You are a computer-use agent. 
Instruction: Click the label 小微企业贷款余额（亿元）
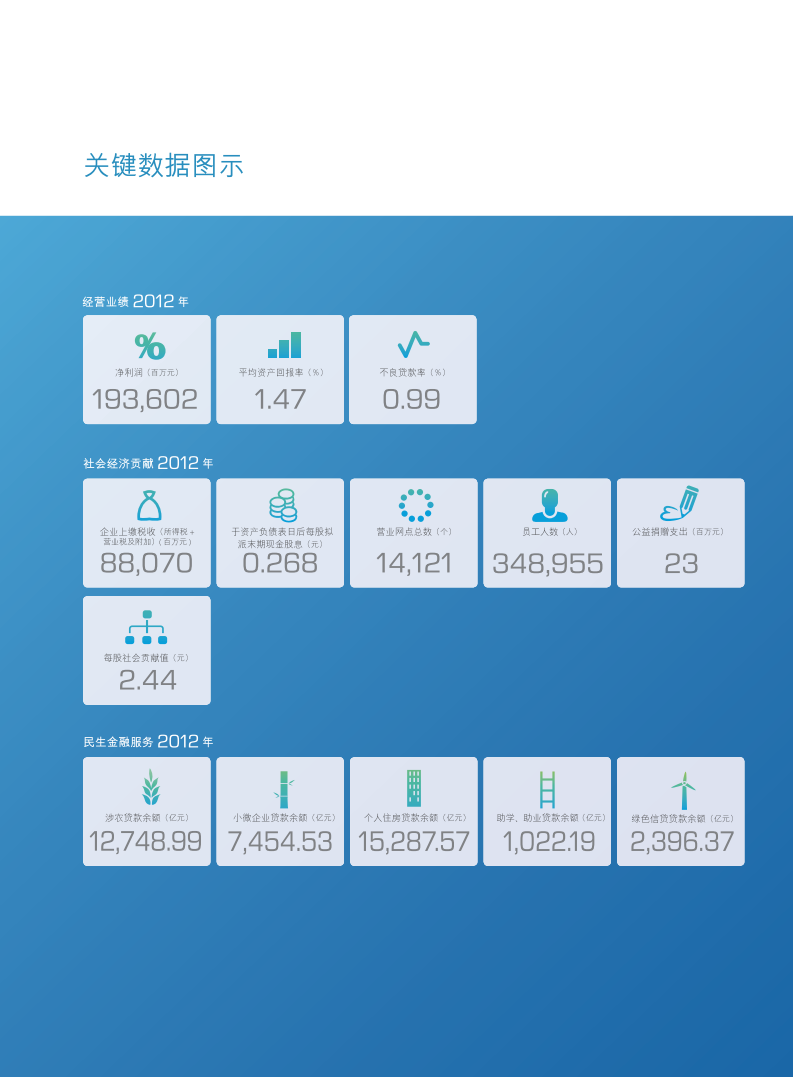point(284,817)
